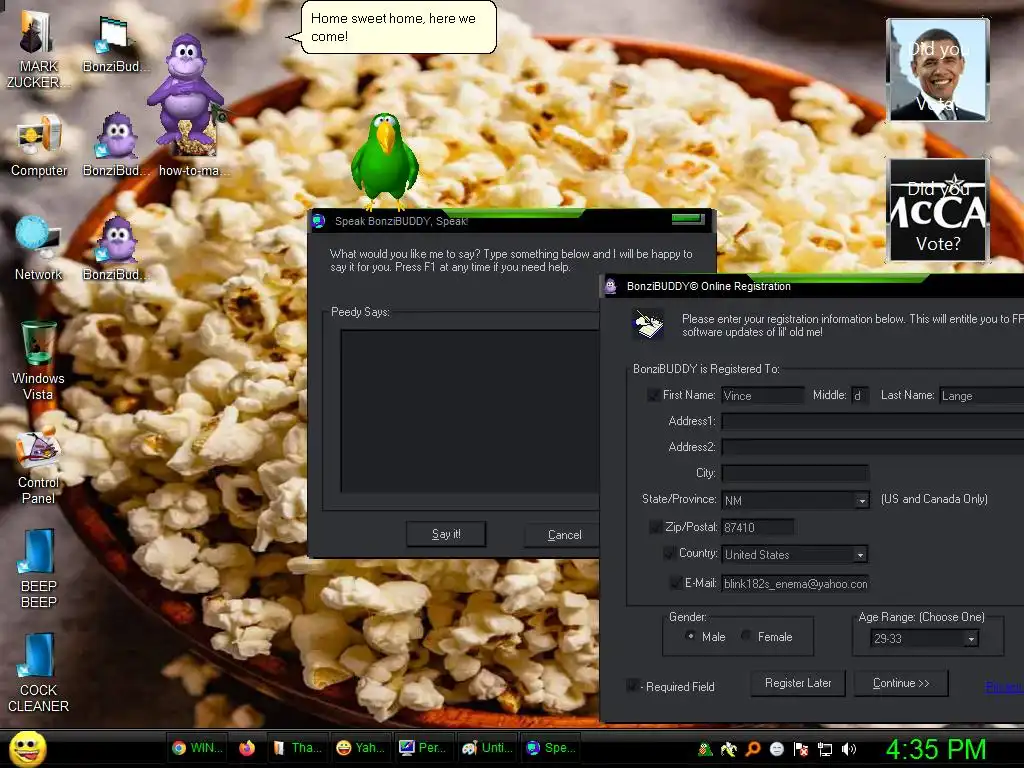Switch to the Per... taskbar window
The height and width of the screenshot is (768, 1024).
[x=424, y=748]
